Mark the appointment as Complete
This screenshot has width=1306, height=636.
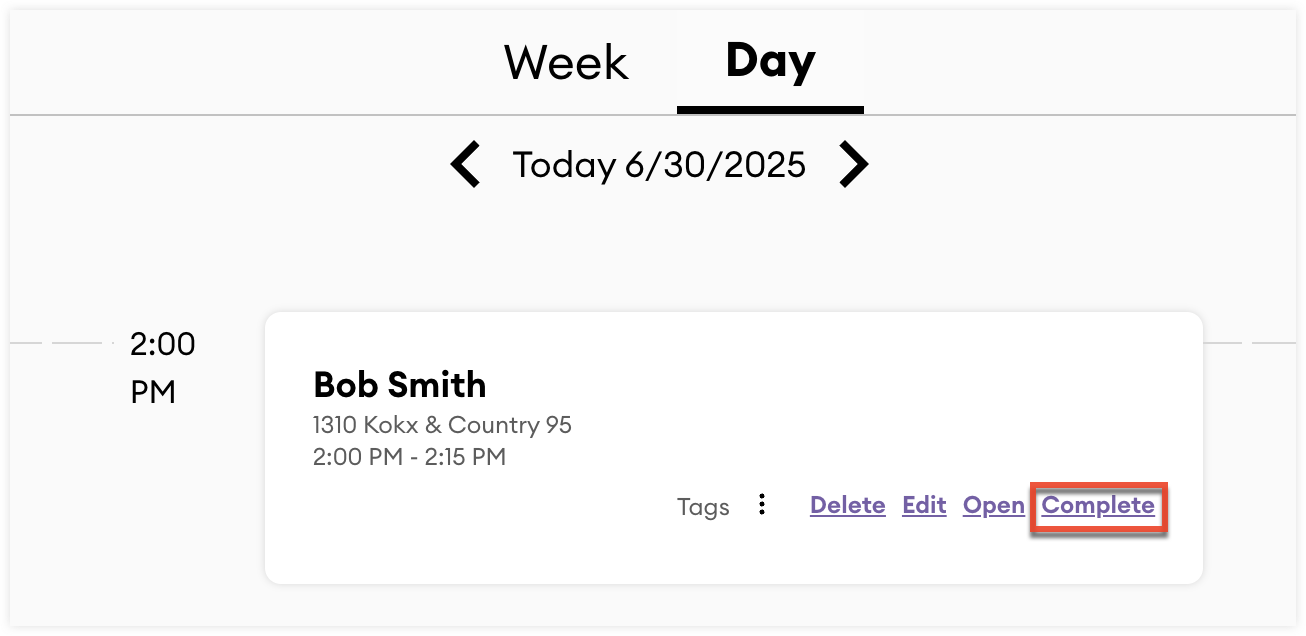coord(1098,505)
